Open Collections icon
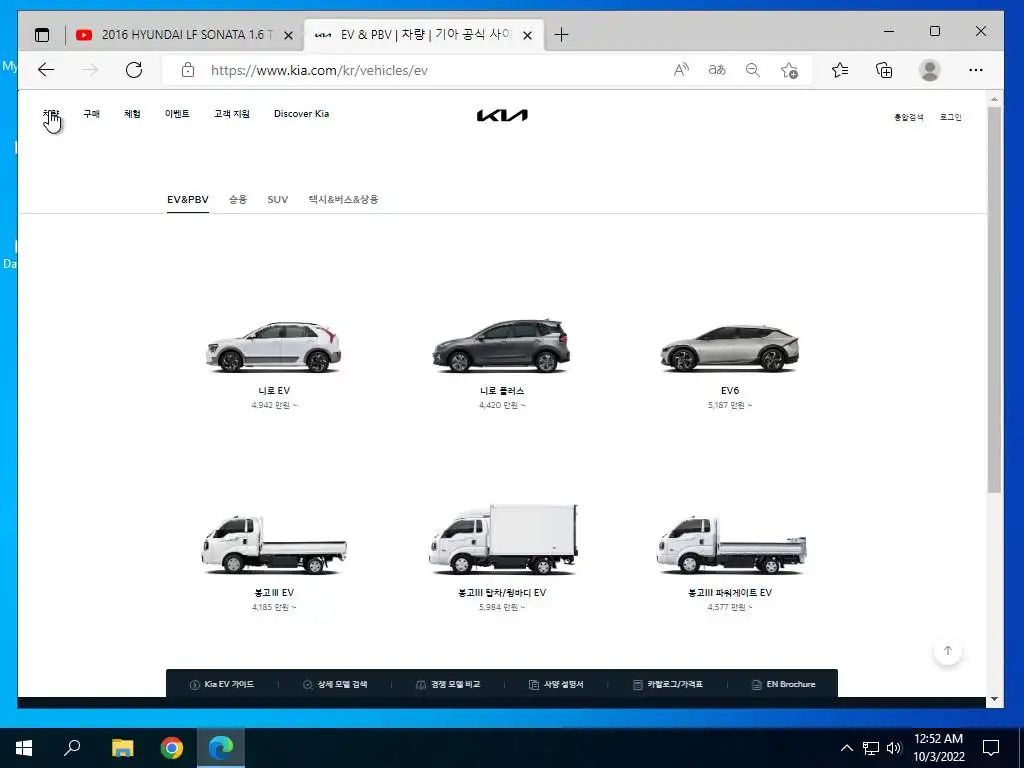The height and width of the screenshot is (768, 1024). (x=884, y=70)
